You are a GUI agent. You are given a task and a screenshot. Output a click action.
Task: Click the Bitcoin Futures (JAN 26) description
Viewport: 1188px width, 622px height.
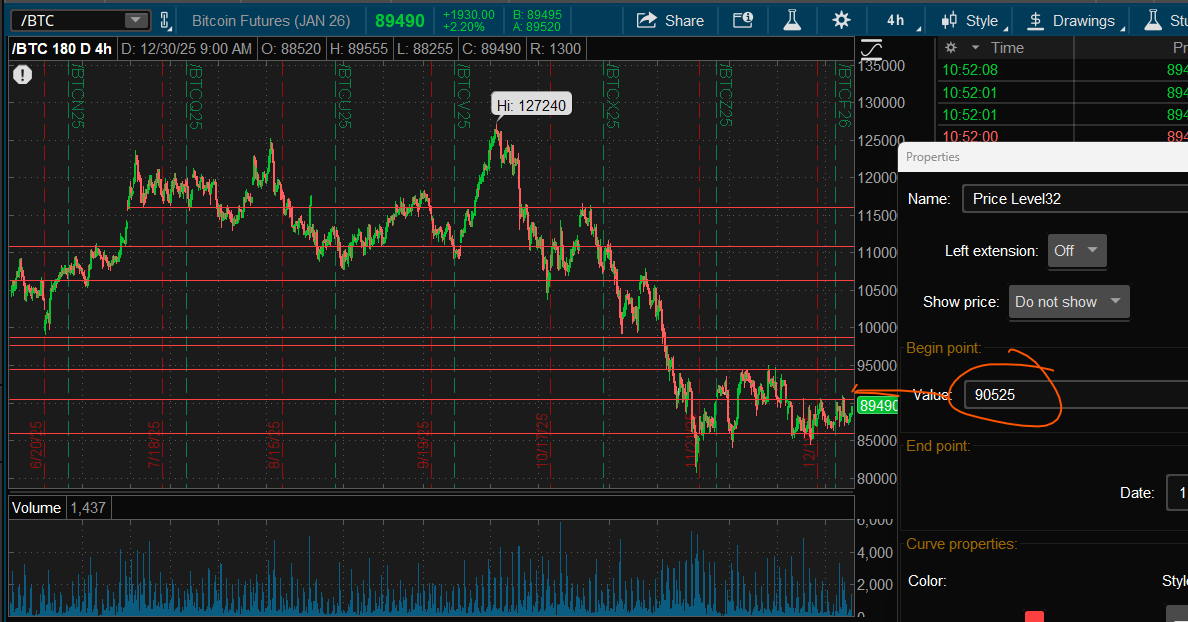(271, 20)
